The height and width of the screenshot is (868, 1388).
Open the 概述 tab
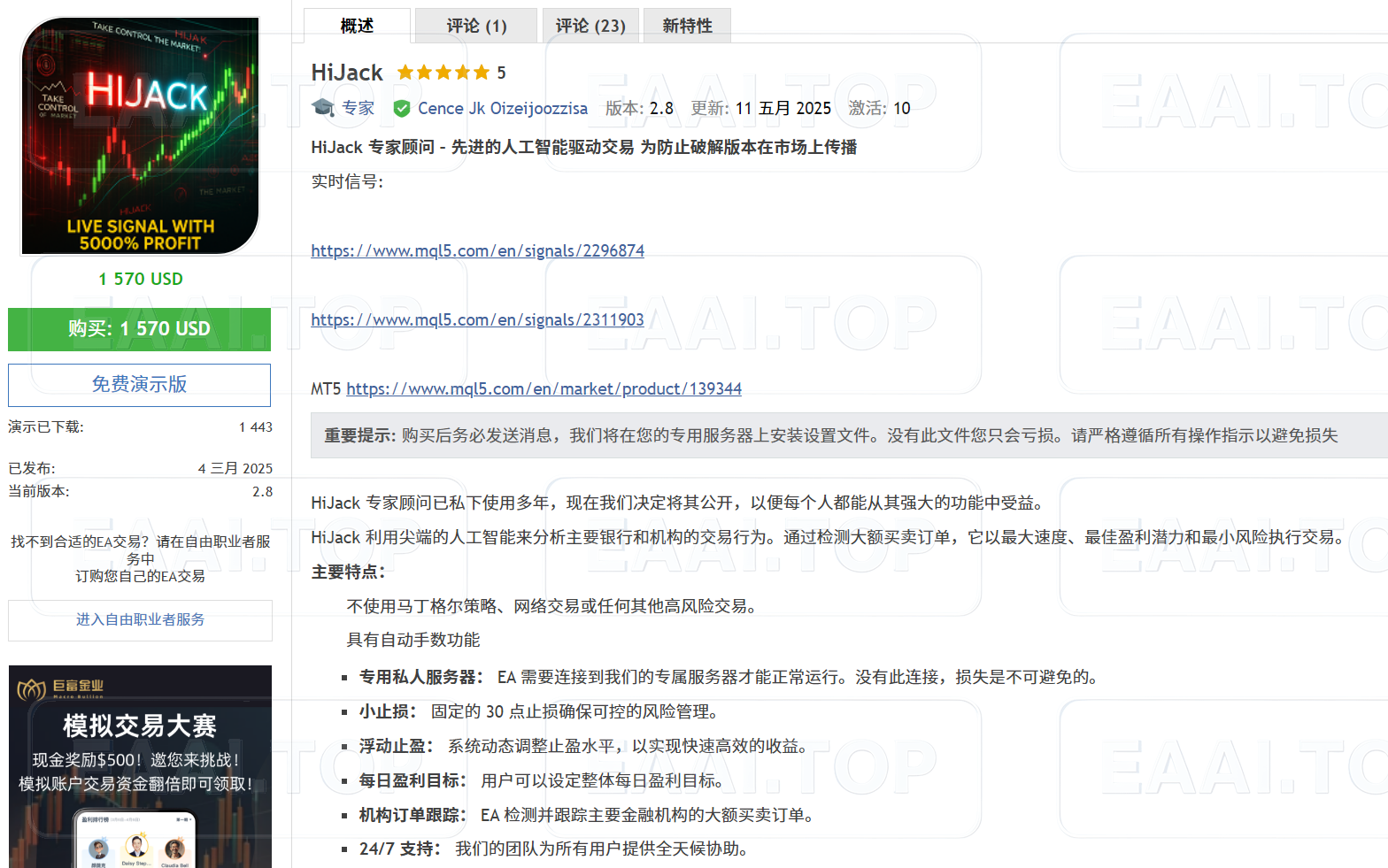[357, 26]
